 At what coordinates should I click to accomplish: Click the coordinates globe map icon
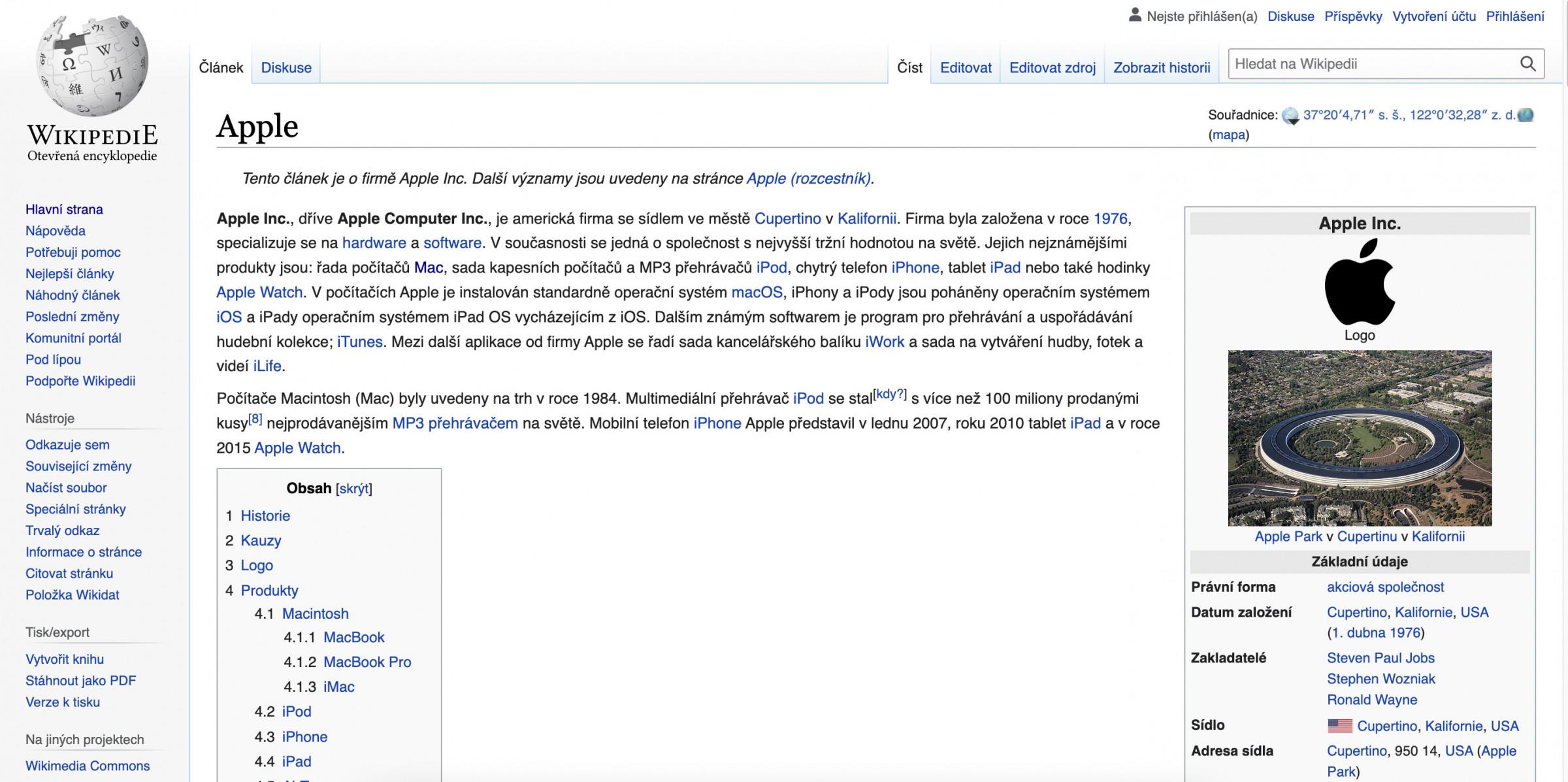tap(1290, 116)
